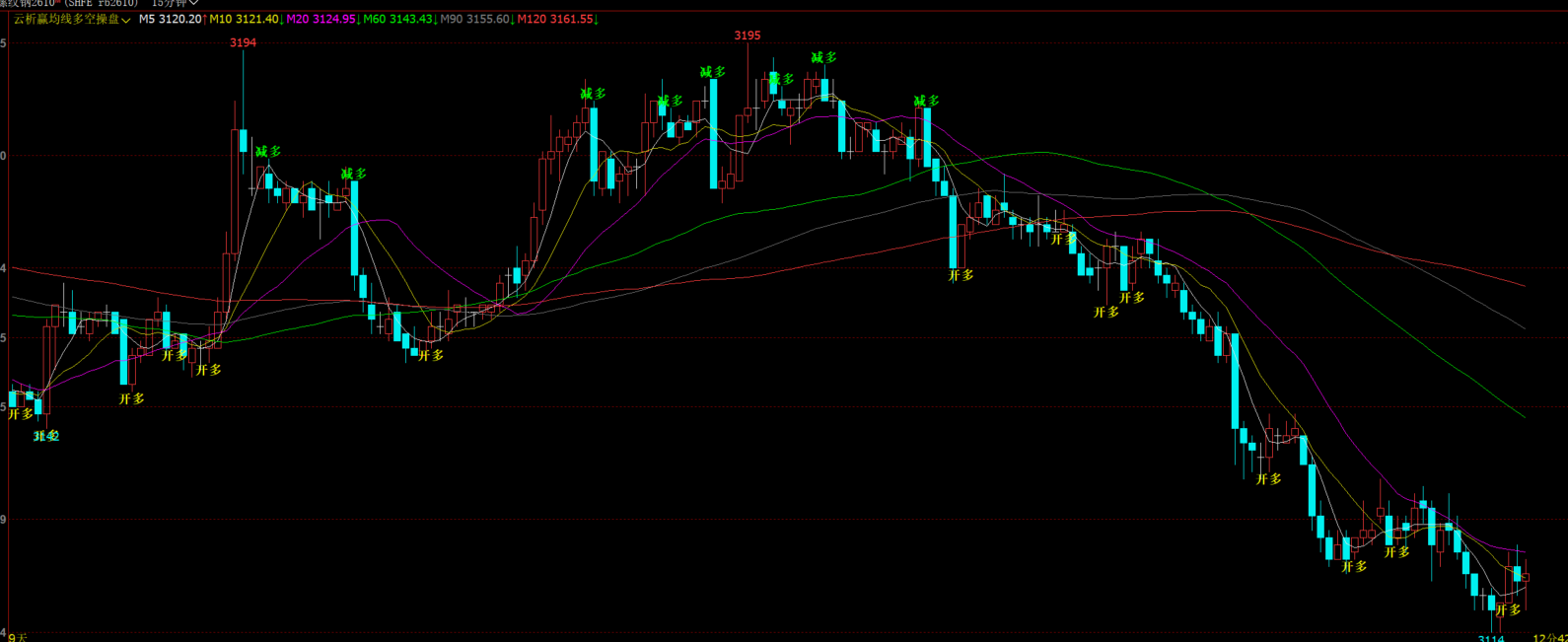Click the 3195 high price marker
Image resolution: width=1568 pixels, height=642 pixels.
(x=747, y=36)
